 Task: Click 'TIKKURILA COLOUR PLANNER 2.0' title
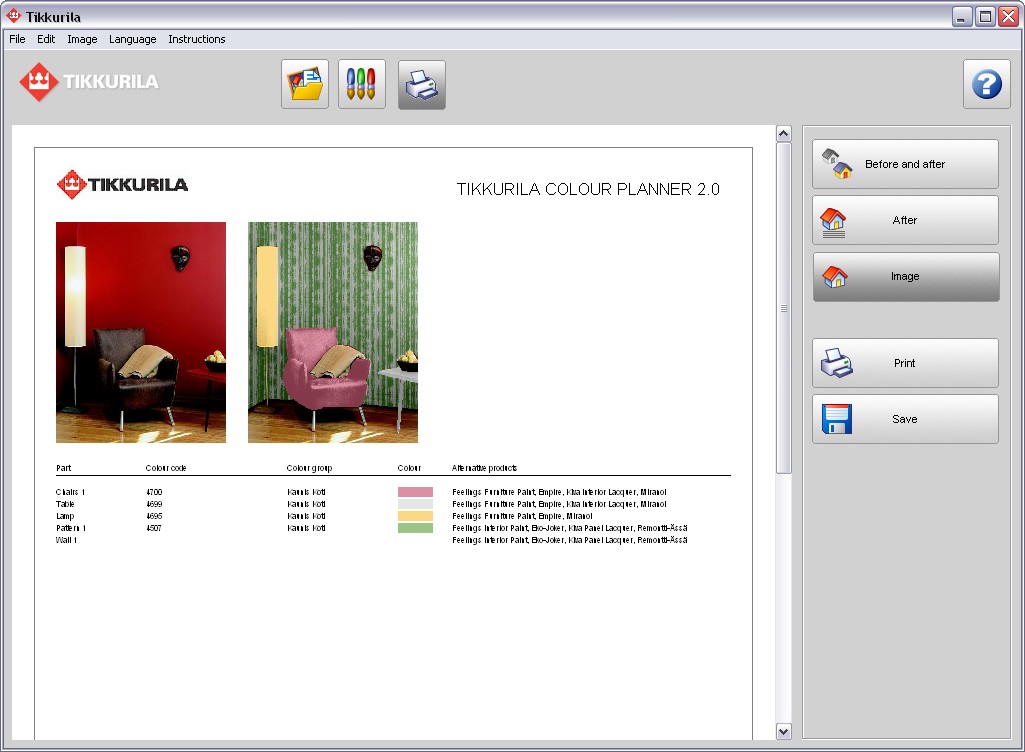click(588, 190)
